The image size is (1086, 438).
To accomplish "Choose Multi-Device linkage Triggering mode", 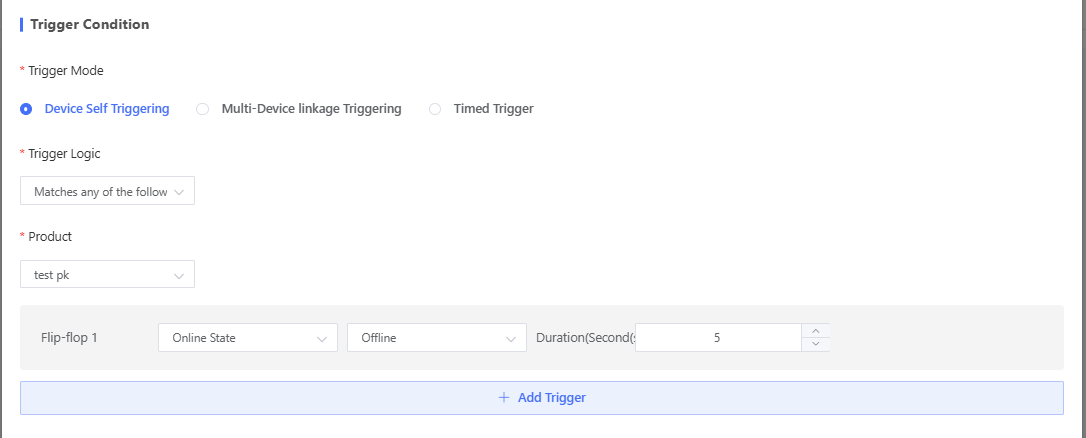I will coord(202,109).
